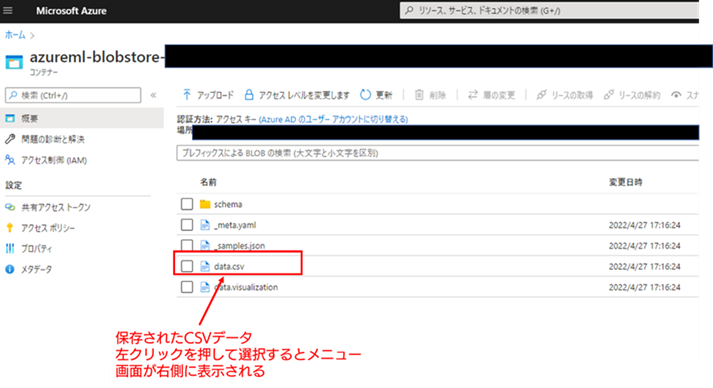Viewport: 713px width, 388px height.
Task: Click the break lease broken-link icon
Action: point(608,94)
